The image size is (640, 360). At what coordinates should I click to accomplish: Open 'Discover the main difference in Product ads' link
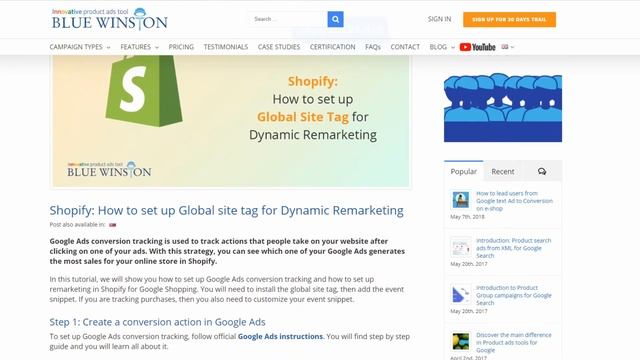click(513, 342)
